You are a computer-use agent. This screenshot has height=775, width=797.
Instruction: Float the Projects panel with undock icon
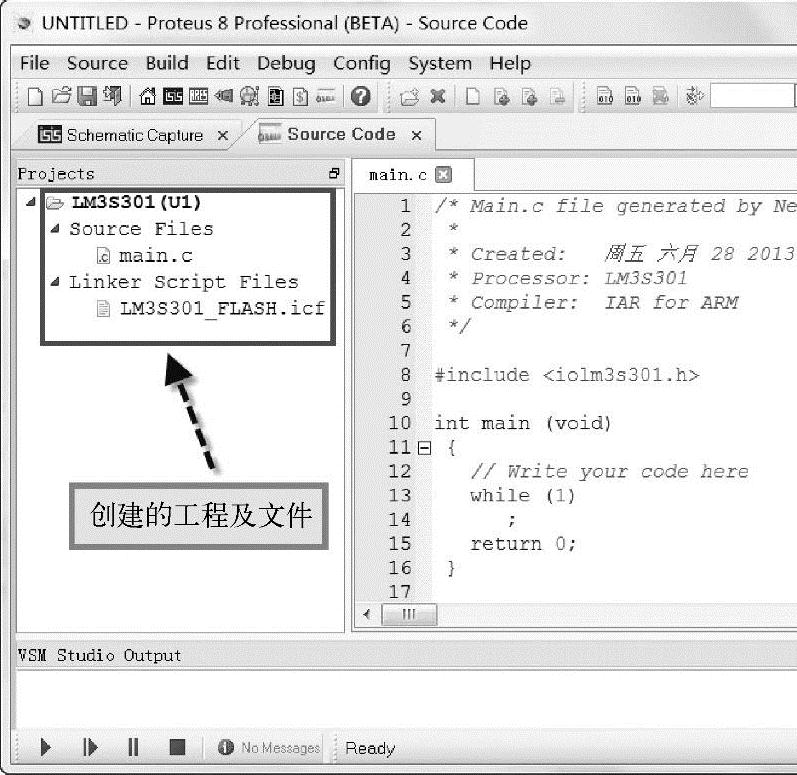tap(334, 173)
